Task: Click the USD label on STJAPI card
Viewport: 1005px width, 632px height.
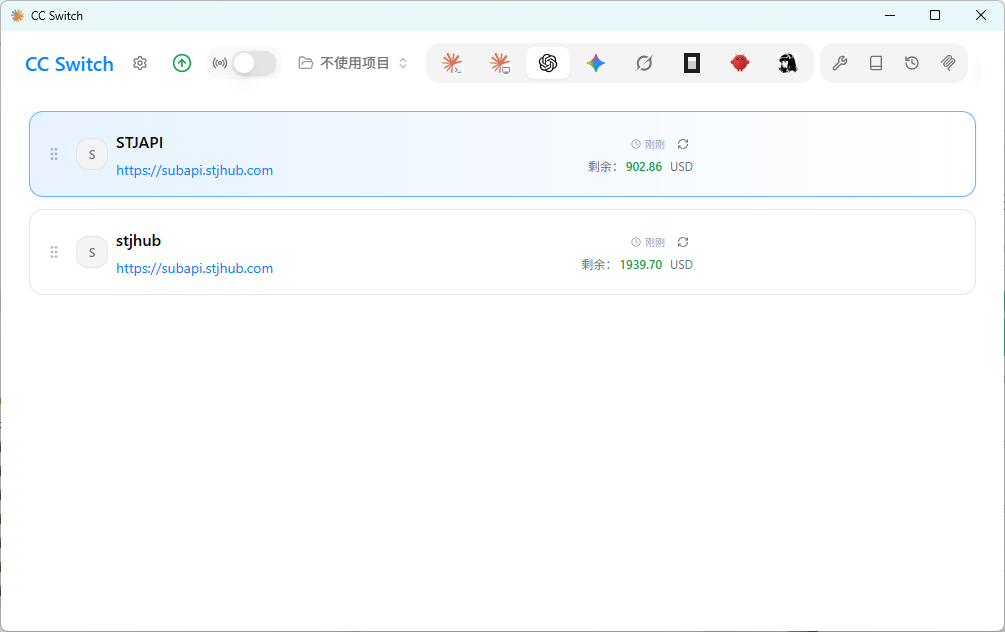Action: [681, 167]
